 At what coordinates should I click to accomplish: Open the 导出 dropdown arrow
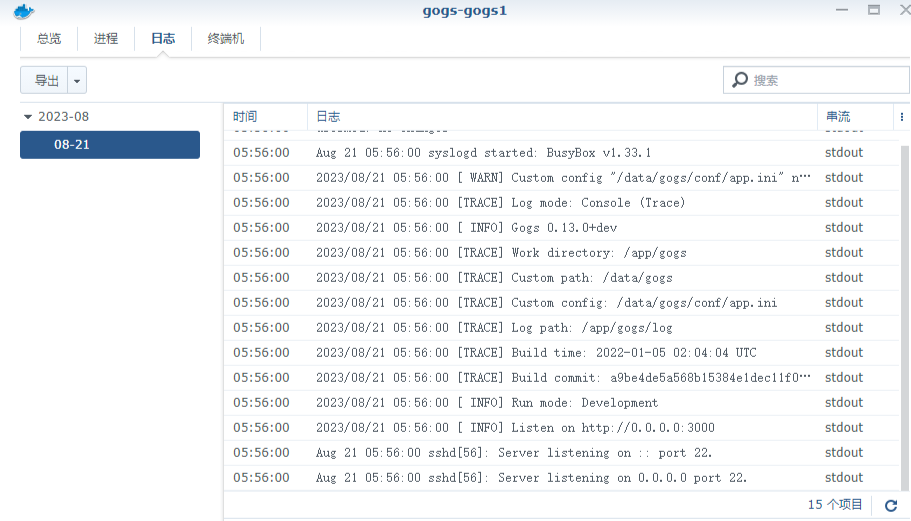[77, 80]
